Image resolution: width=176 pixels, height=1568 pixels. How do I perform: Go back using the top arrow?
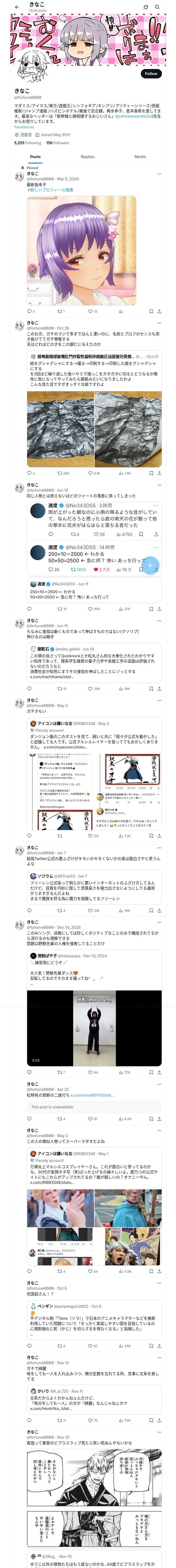coord(17,7)
